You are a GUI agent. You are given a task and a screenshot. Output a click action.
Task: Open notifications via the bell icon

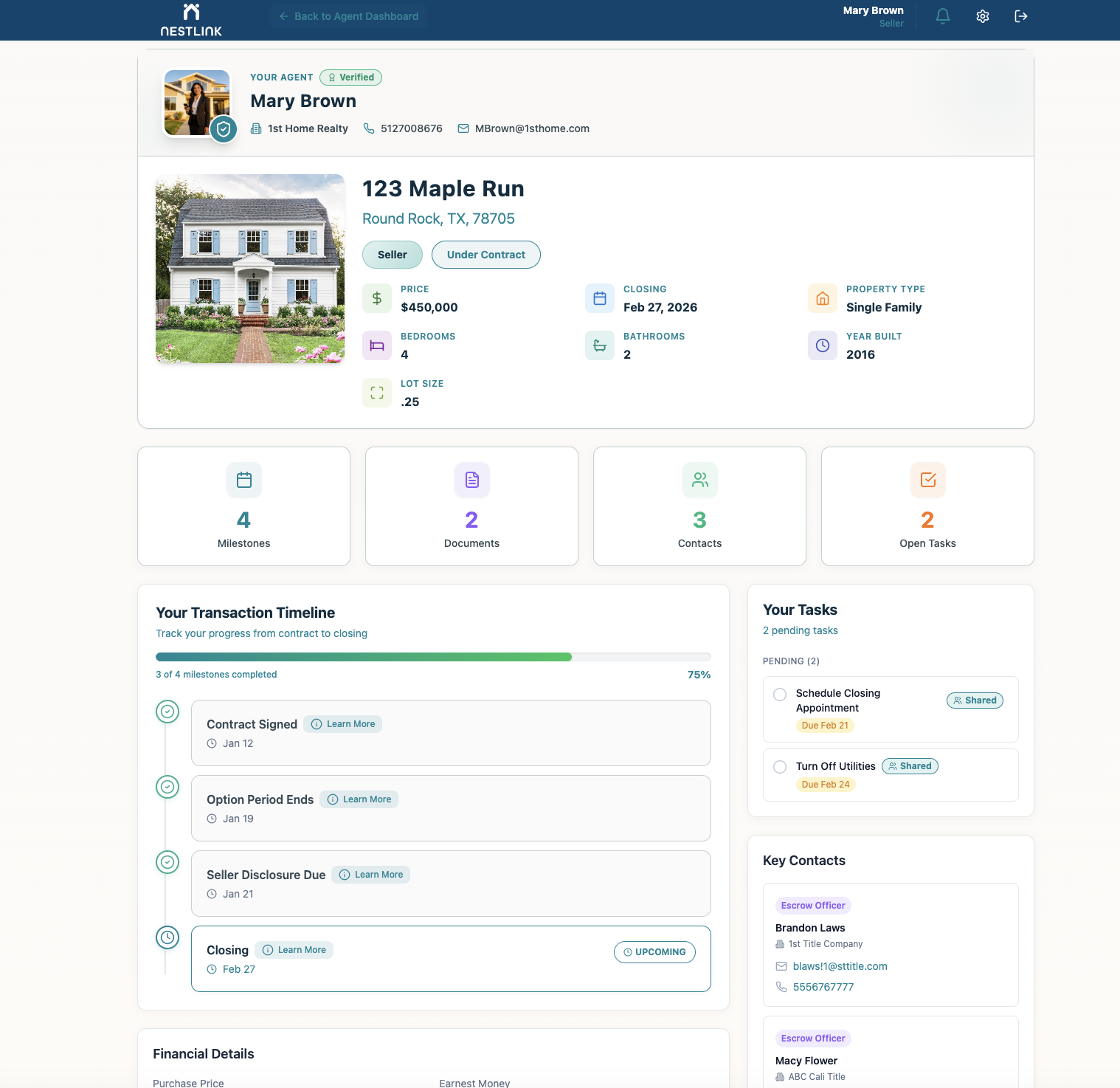pos(942,16)
